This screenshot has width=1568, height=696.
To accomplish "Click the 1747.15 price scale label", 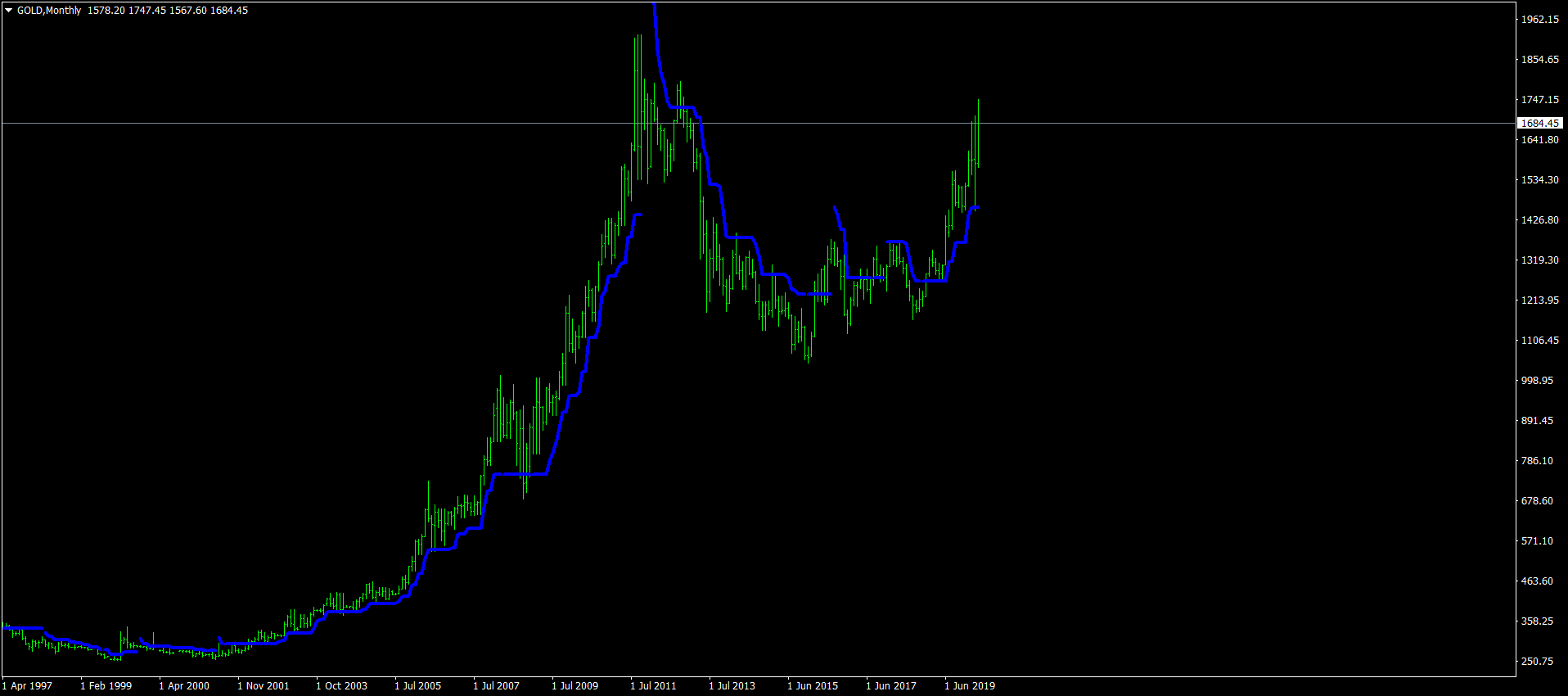I will [1540, 100].
